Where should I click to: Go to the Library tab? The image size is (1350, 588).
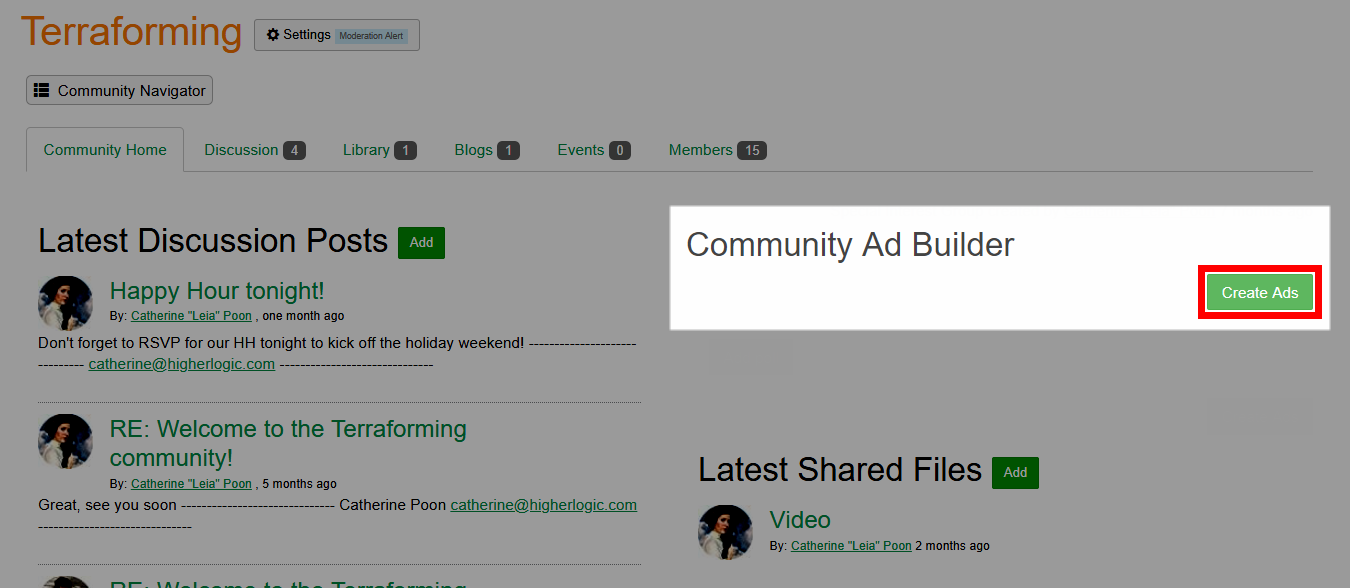coord(379,150)
